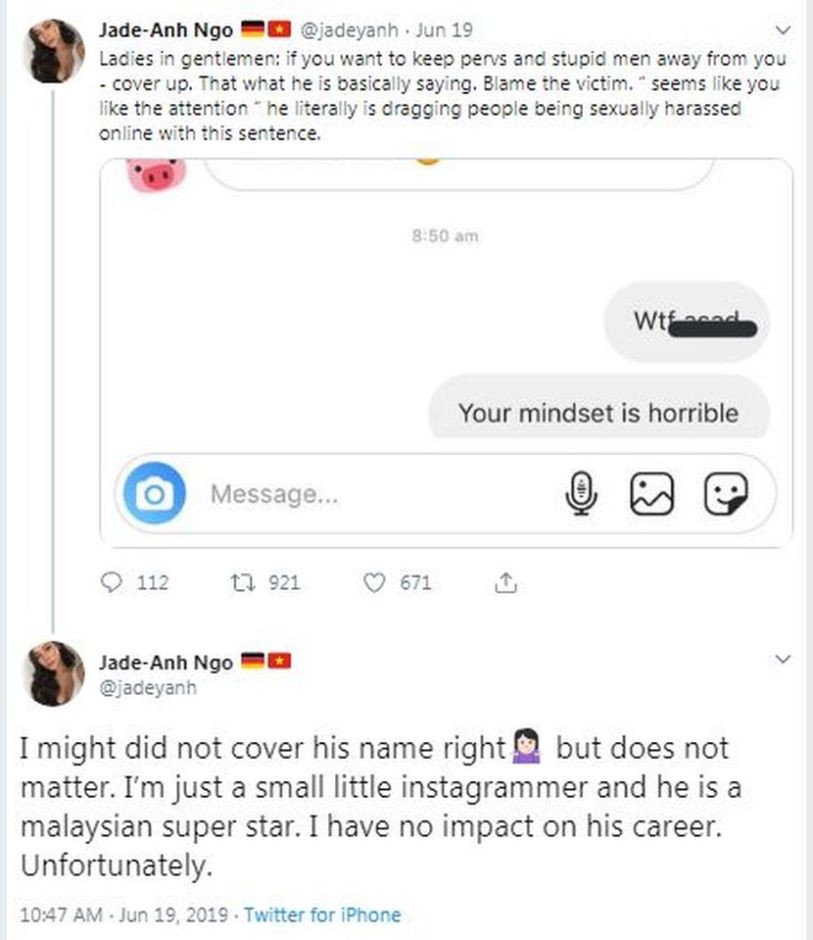813x940 pixels.
Task: Click the 'Your mindset is horrible' message bubble
Action: coord(598,411)
